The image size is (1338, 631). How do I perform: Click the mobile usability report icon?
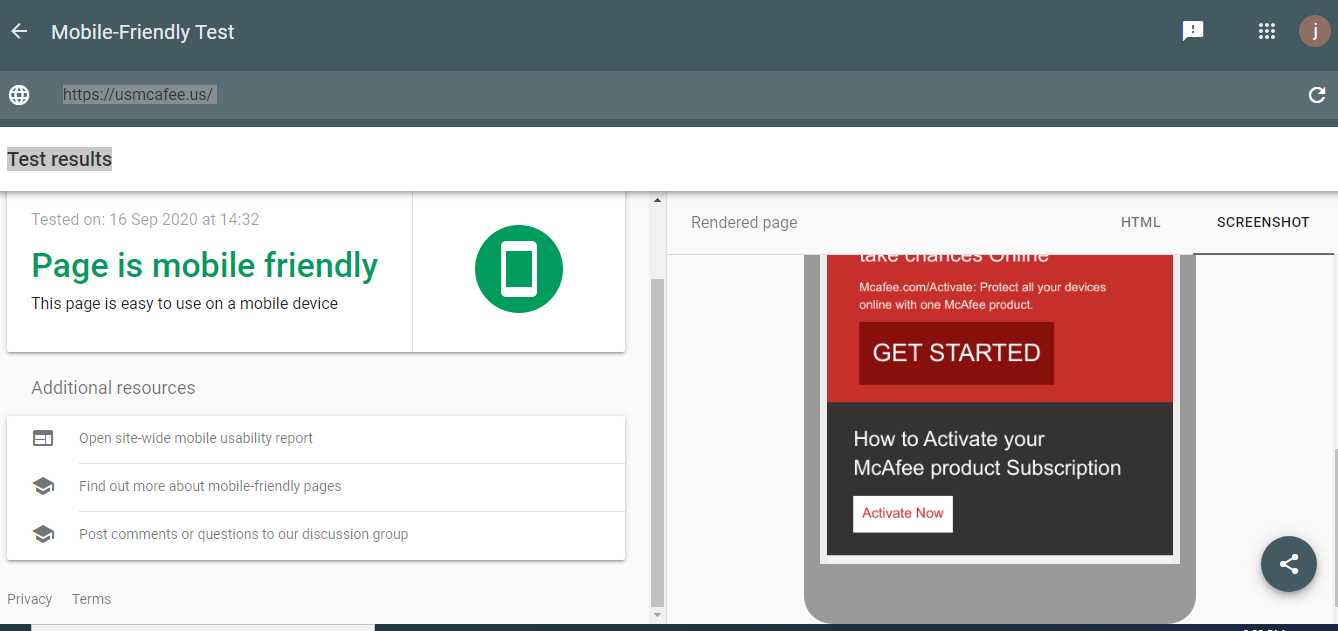(43, 438)
